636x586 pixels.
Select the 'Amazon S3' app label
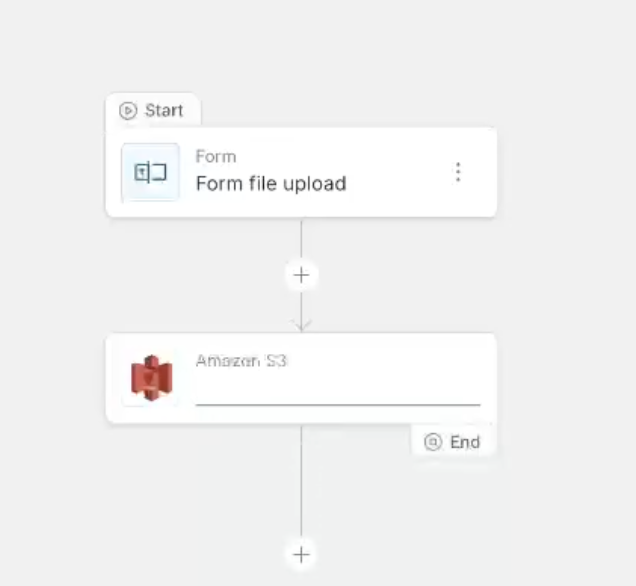(241, 361)
